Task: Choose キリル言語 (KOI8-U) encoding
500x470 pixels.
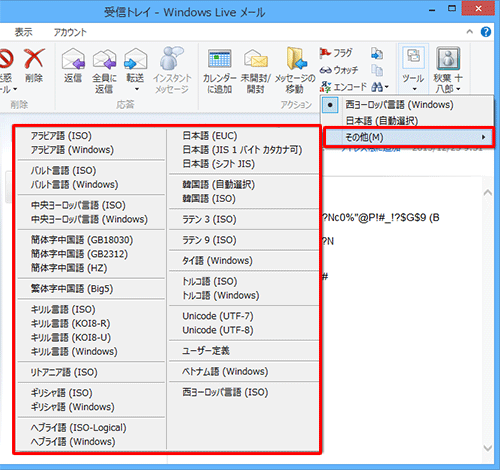Action: 71,337
